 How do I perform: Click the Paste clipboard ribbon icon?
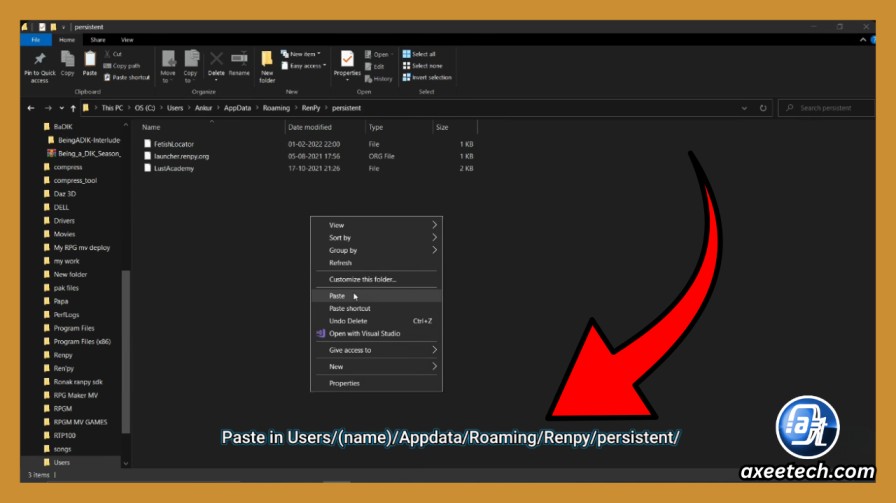tap(90, 59)
